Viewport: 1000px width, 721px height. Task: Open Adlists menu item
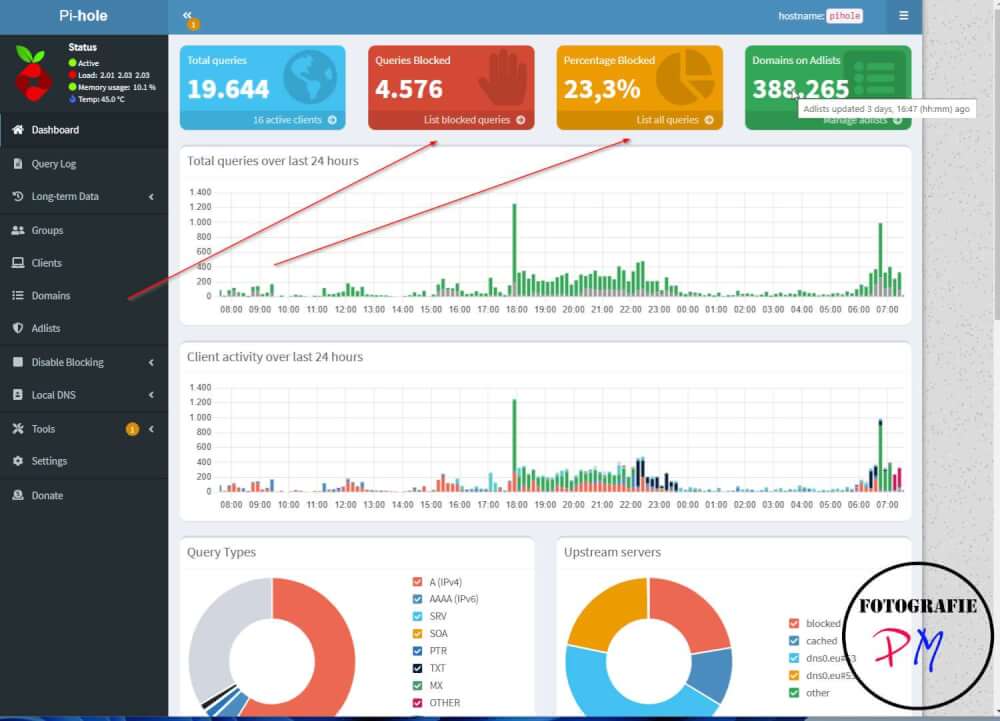pos(84,328)
